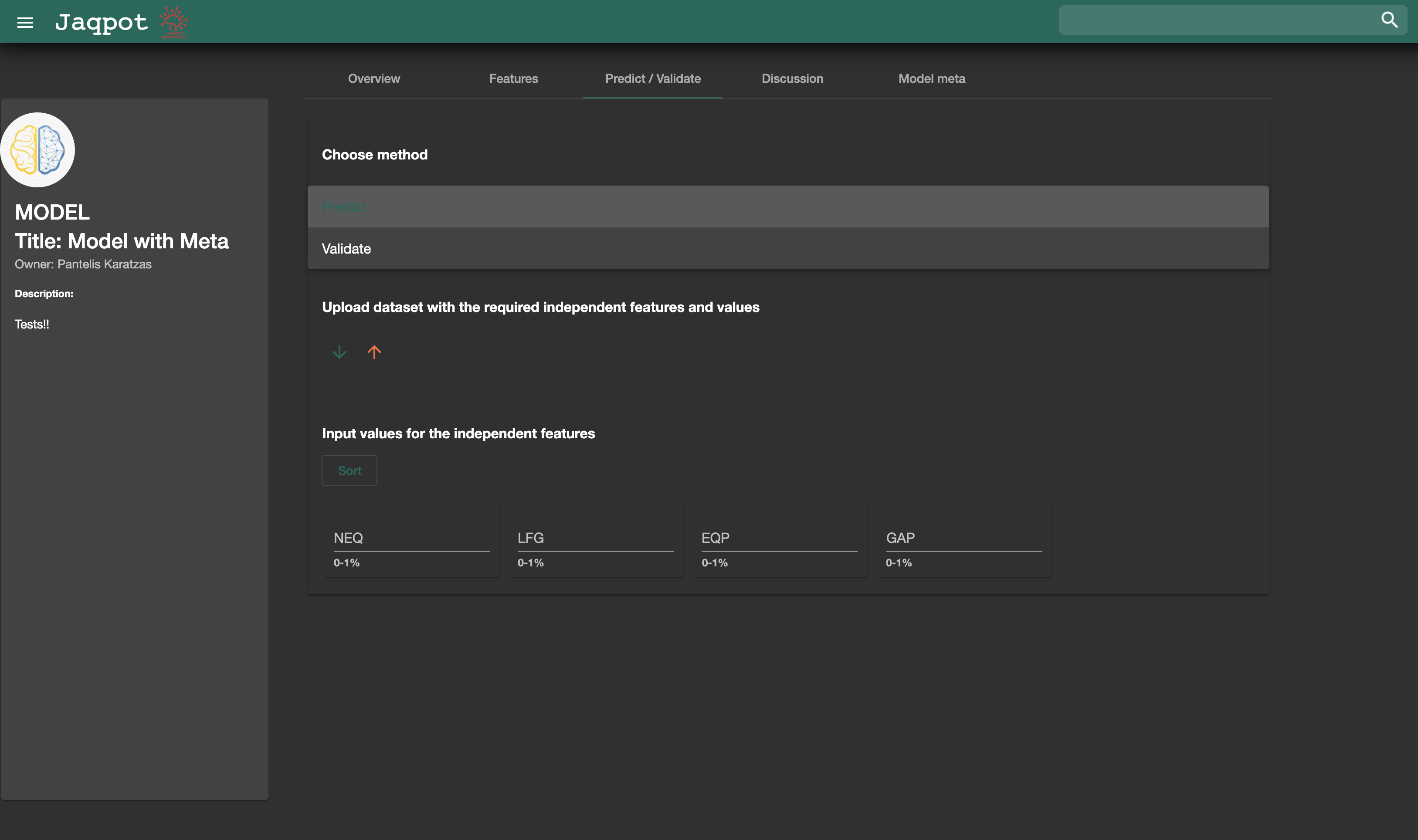Viewport: 1418px width, 840px height.
Task: Click the Sort button
Action: [x=349, y=471]
